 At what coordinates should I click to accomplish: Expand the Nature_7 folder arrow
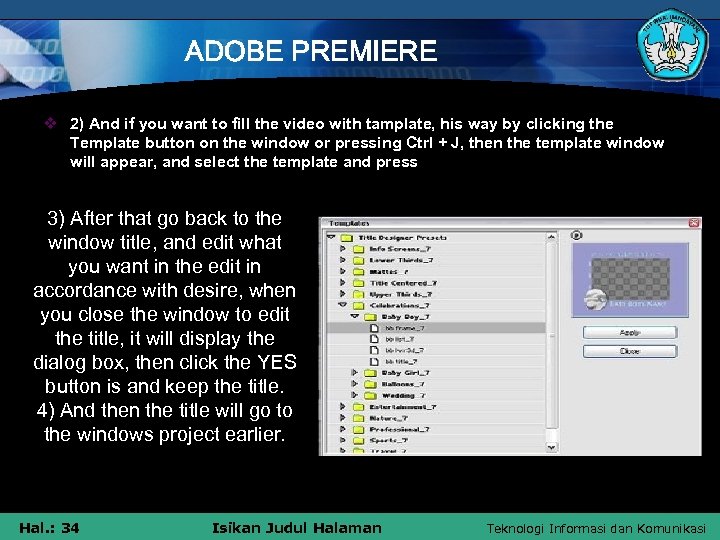(343, 418)
